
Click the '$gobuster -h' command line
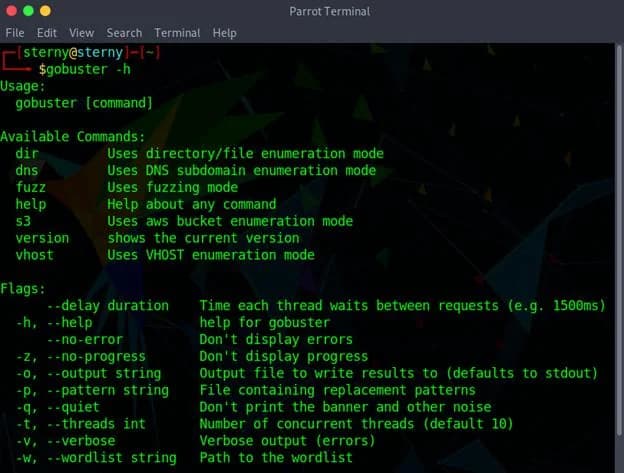pyautogui.click(x=85, y=69)
